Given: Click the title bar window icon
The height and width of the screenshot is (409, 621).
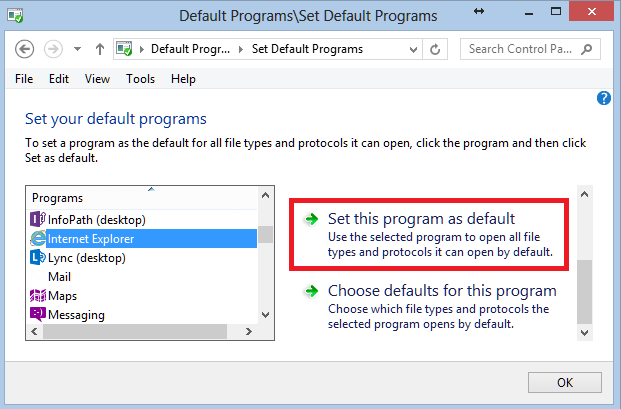Looking at the screenshot, I should (x=15, y=16).
